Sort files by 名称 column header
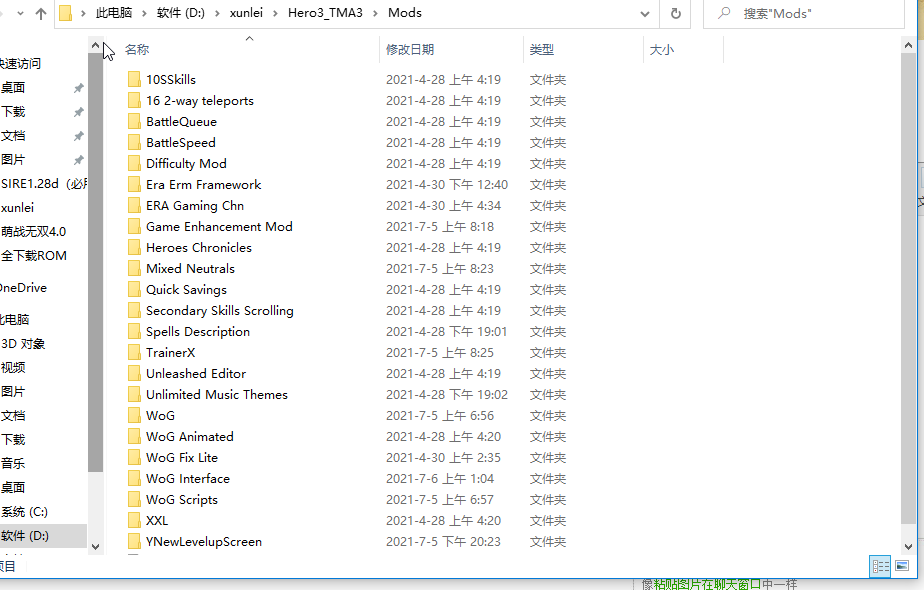This screenshot has width=924, height=590. click(x=137, y=49)
